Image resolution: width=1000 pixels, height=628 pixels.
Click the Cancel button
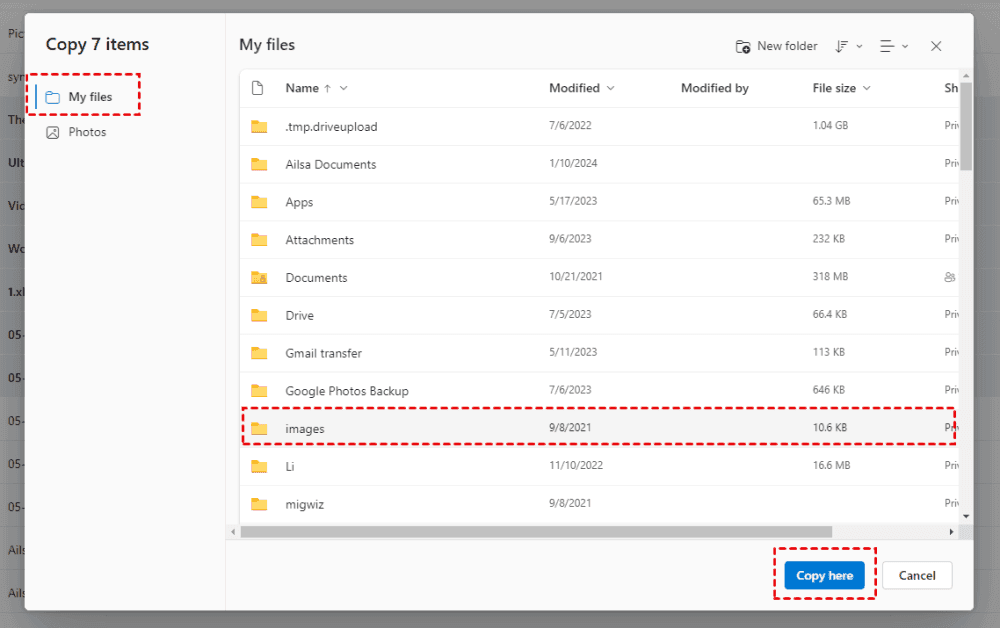pos(916,575)
